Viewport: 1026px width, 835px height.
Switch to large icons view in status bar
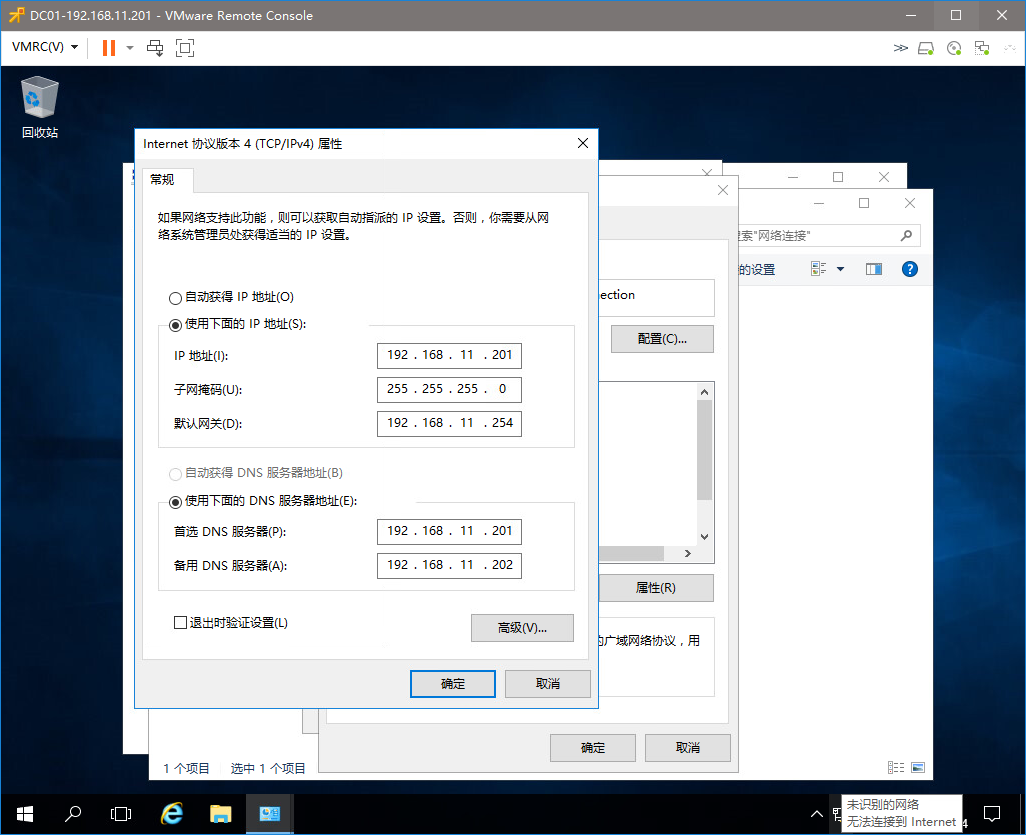coord(918,768)
